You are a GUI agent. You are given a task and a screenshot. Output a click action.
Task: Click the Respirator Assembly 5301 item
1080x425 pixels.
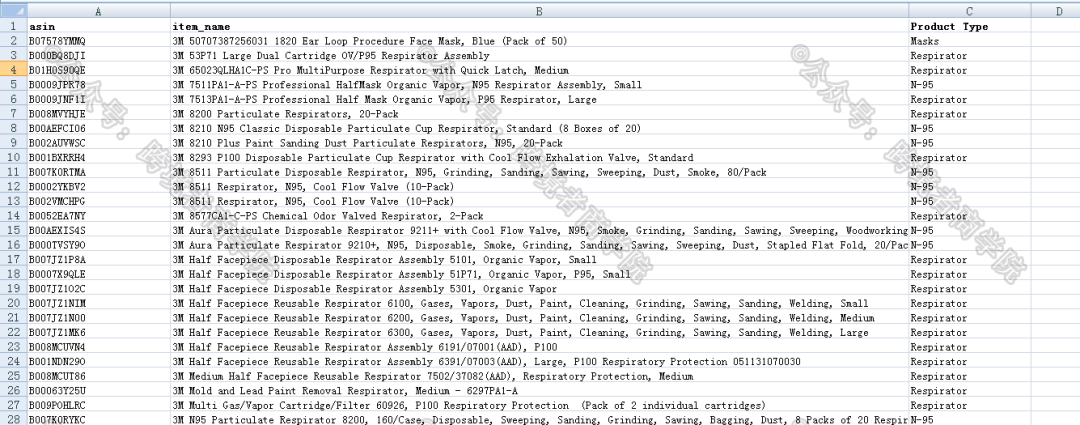539,289
